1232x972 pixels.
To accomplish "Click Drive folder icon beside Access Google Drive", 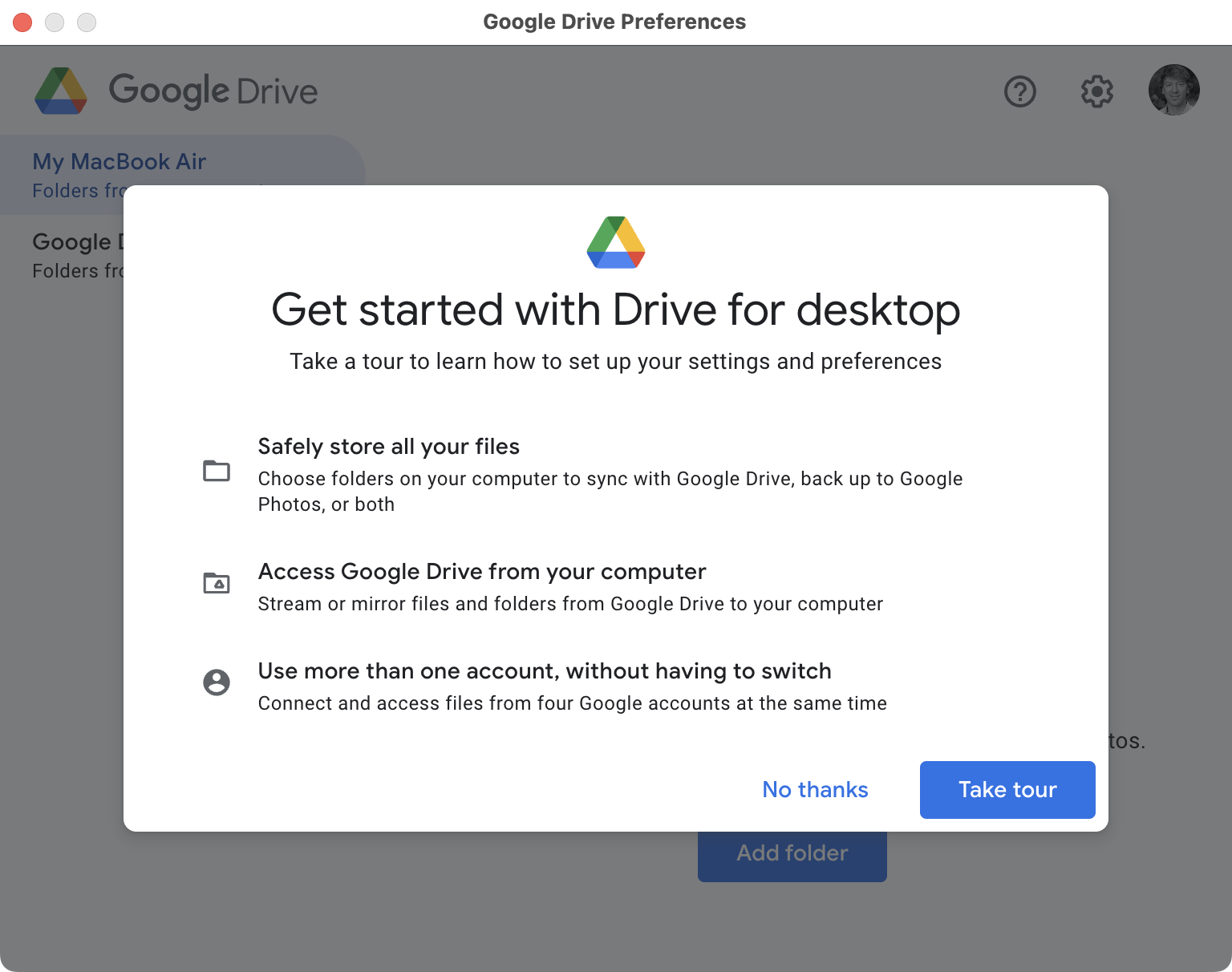I will [x=217, y=583].
